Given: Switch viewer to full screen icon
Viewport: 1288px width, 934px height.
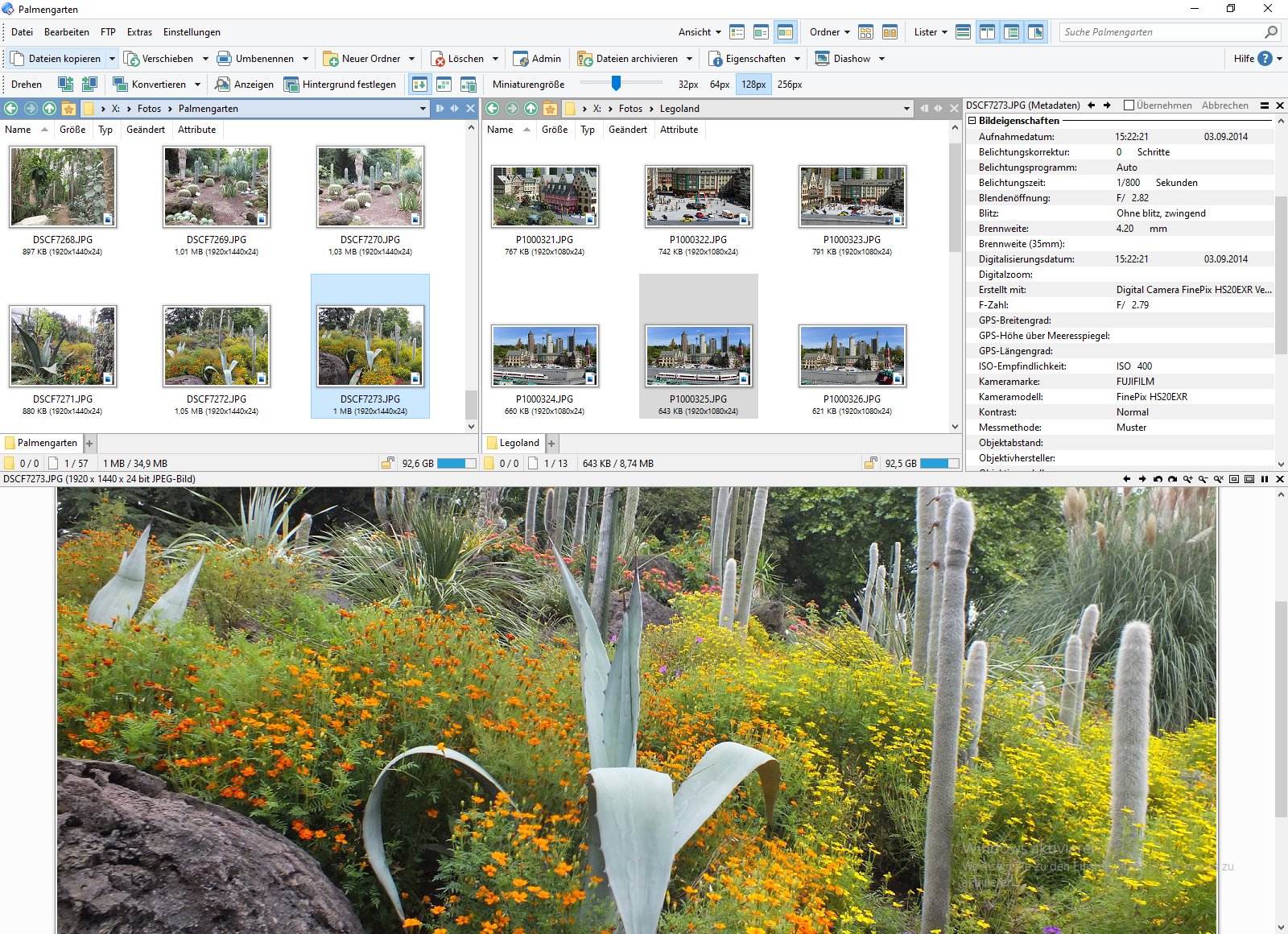Looking at the screenshot, I should click(x=1249, y=479).
